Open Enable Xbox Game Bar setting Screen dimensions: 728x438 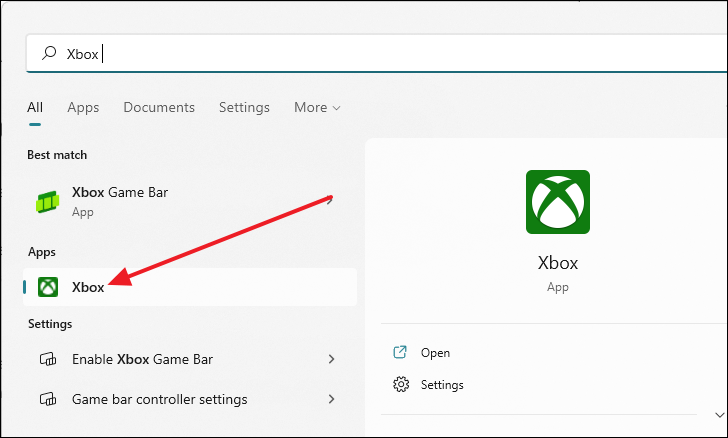pyautogui.click(x=190, y=359)
